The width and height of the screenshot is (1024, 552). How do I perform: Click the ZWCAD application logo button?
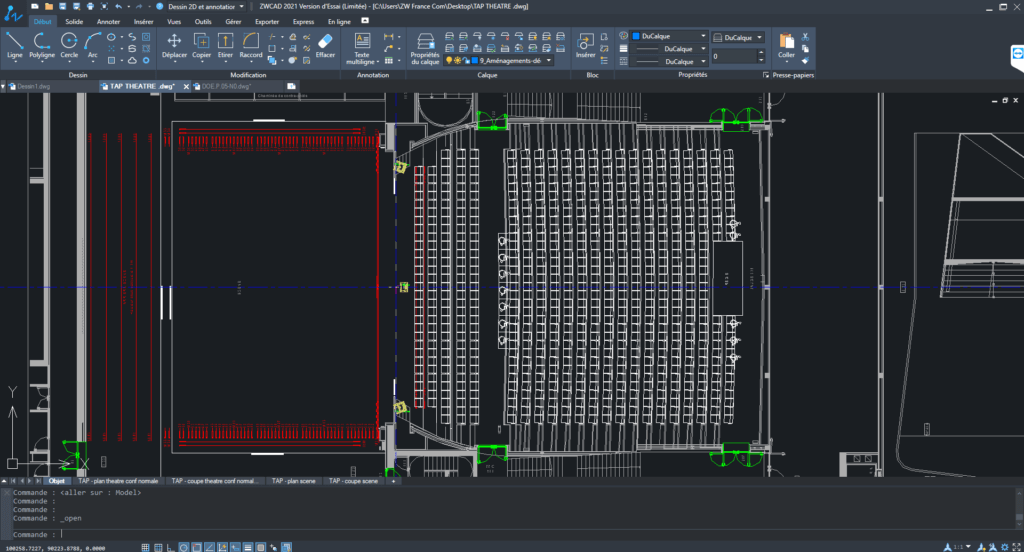tap(13, 12)
